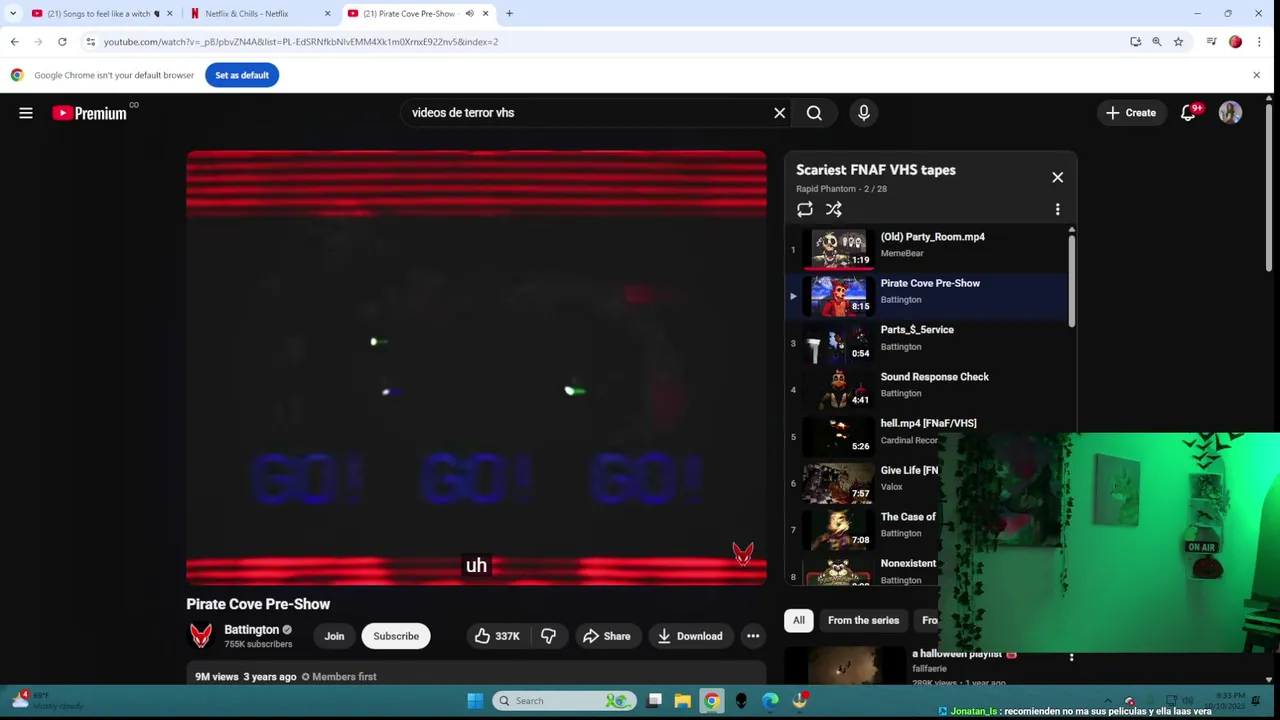Open the YouTube hamburger guide menu
The width and height of the screenshot is (1280, 720).
click(x=26, y=113)
